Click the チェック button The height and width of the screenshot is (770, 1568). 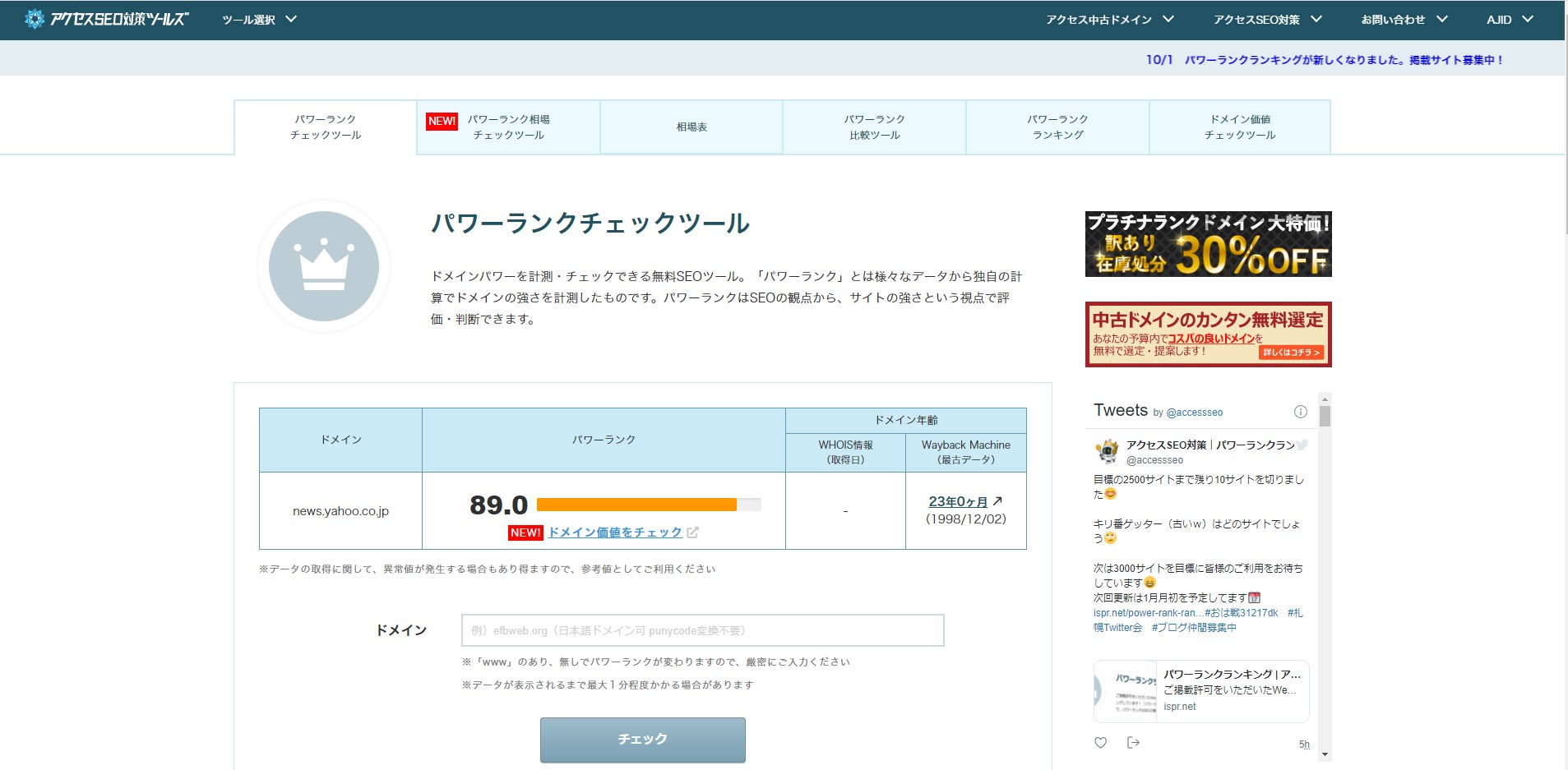[643, 740]
